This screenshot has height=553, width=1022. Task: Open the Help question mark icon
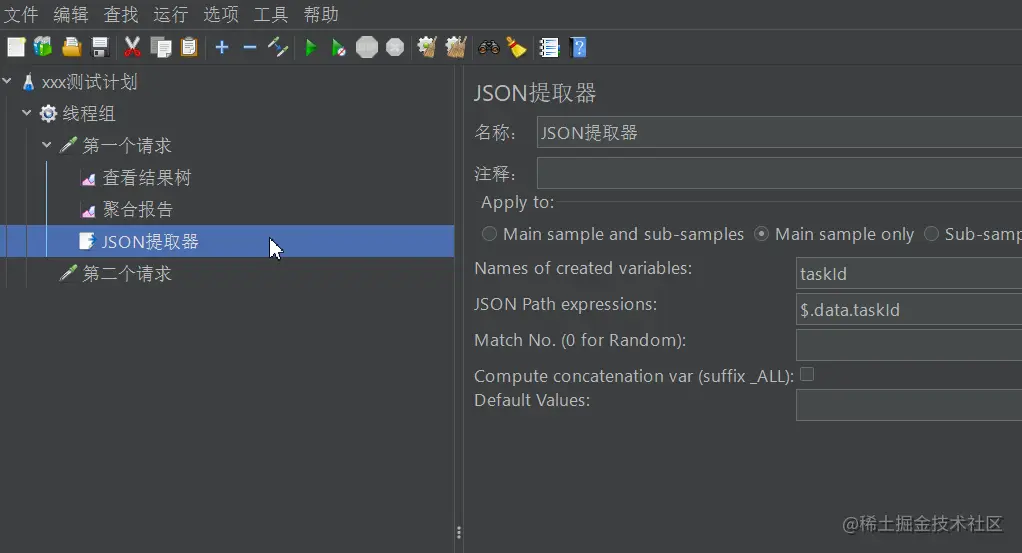point(577,47)
